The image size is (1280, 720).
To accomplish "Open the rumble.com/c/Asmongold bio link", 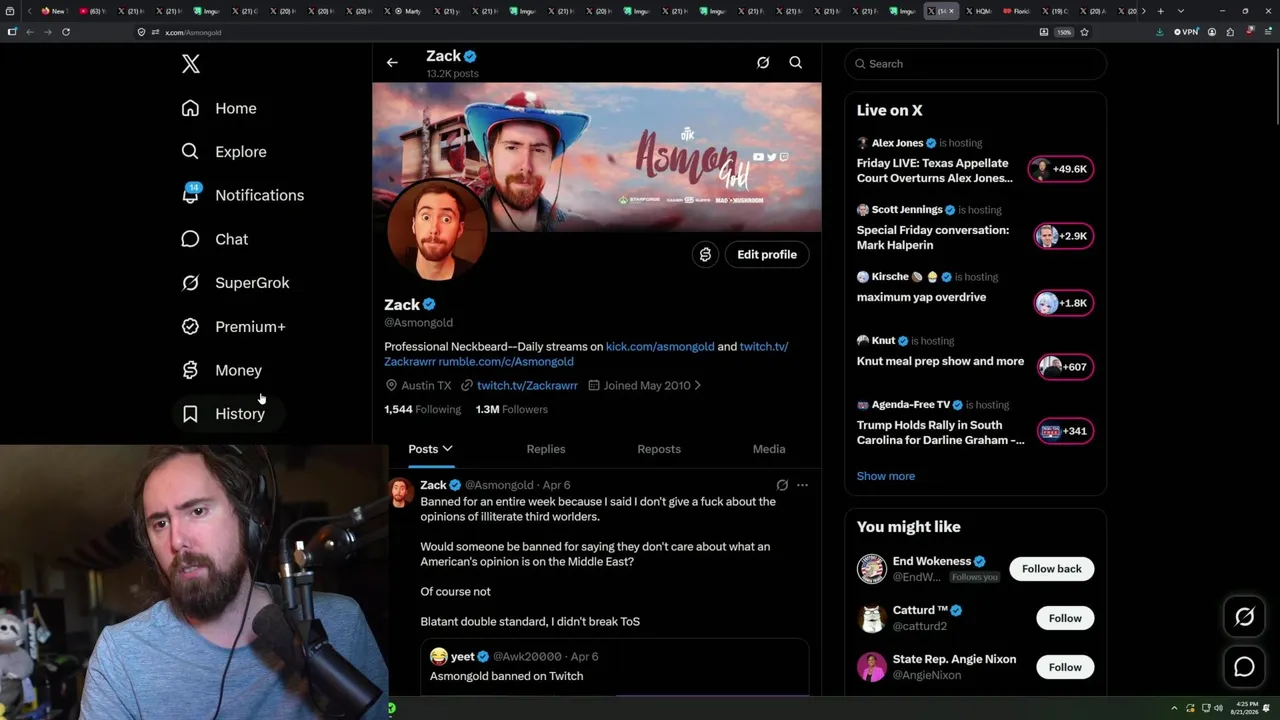I will click(506, 361).
